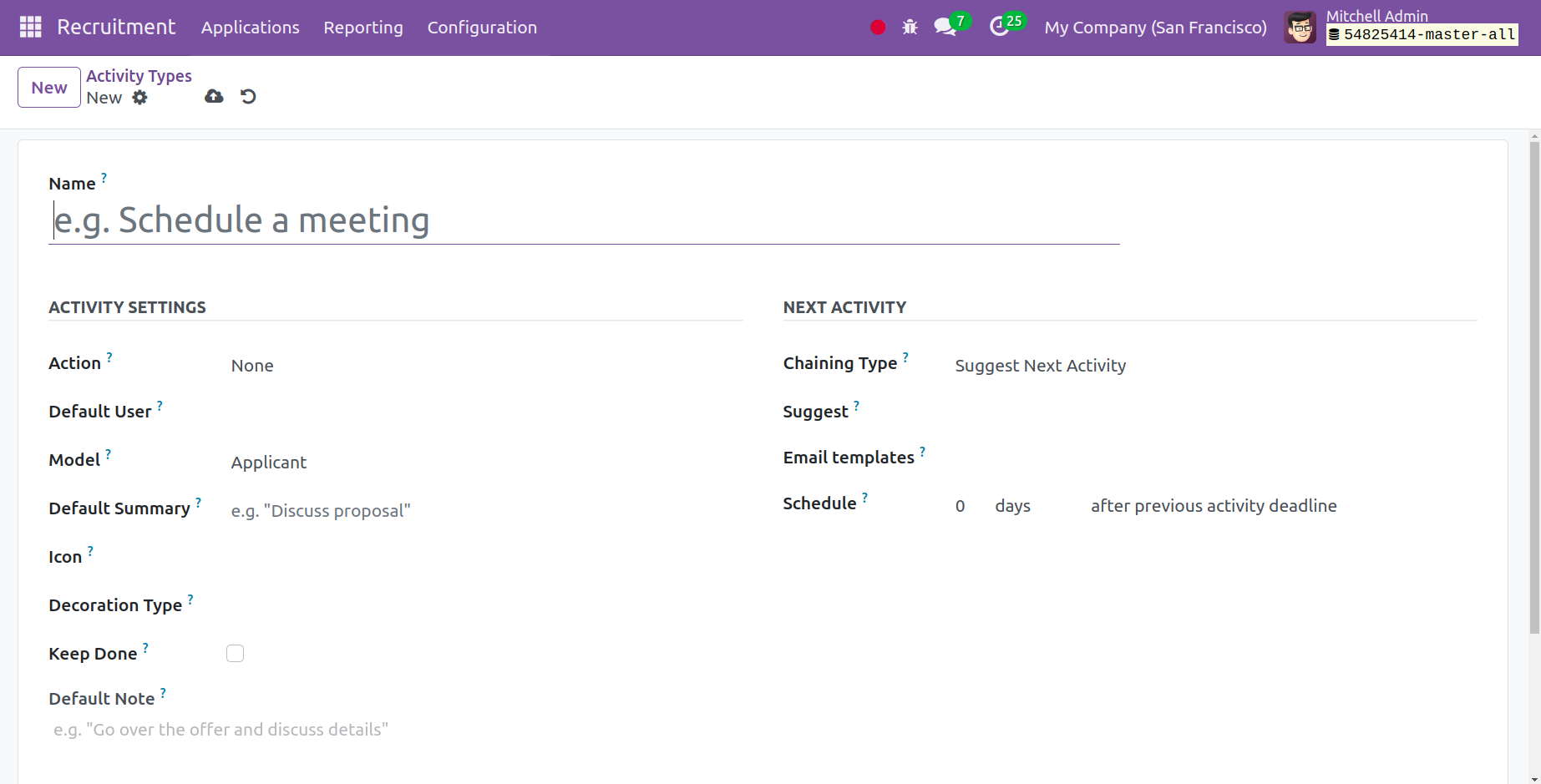This screenshot has height=784, width=1541.
Task: Open the conversations icon with 7 badge
Action: point(951,25)
